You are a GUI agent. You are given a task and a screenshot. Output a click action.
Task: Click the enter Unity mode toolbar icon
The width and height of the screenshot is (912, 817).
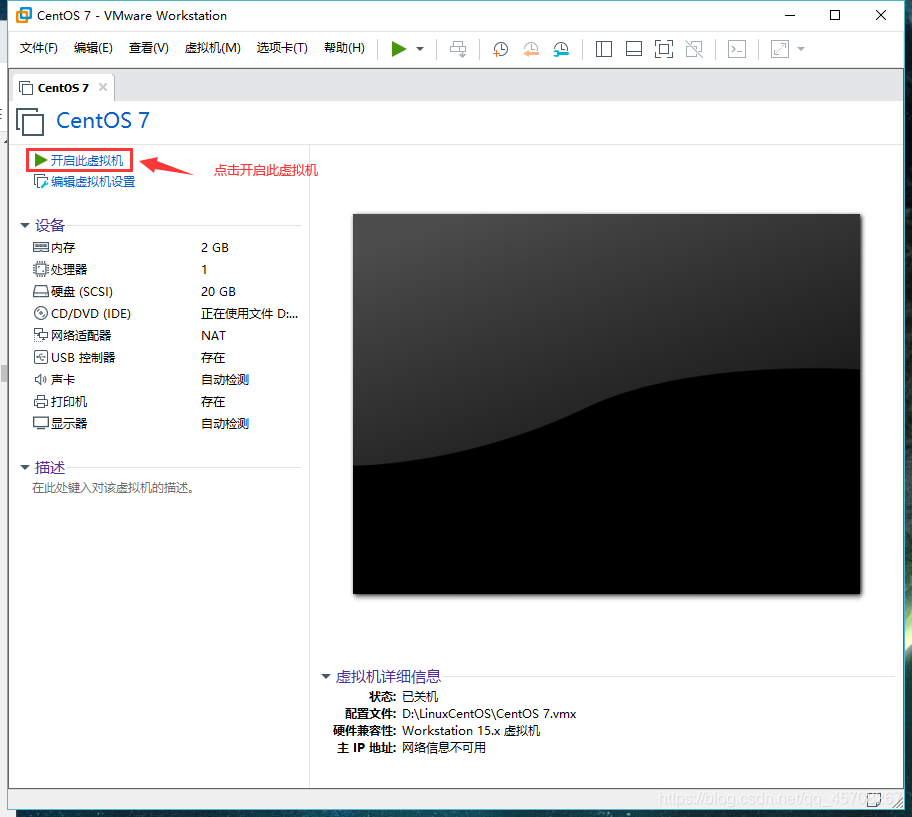[x=694, y=48]
